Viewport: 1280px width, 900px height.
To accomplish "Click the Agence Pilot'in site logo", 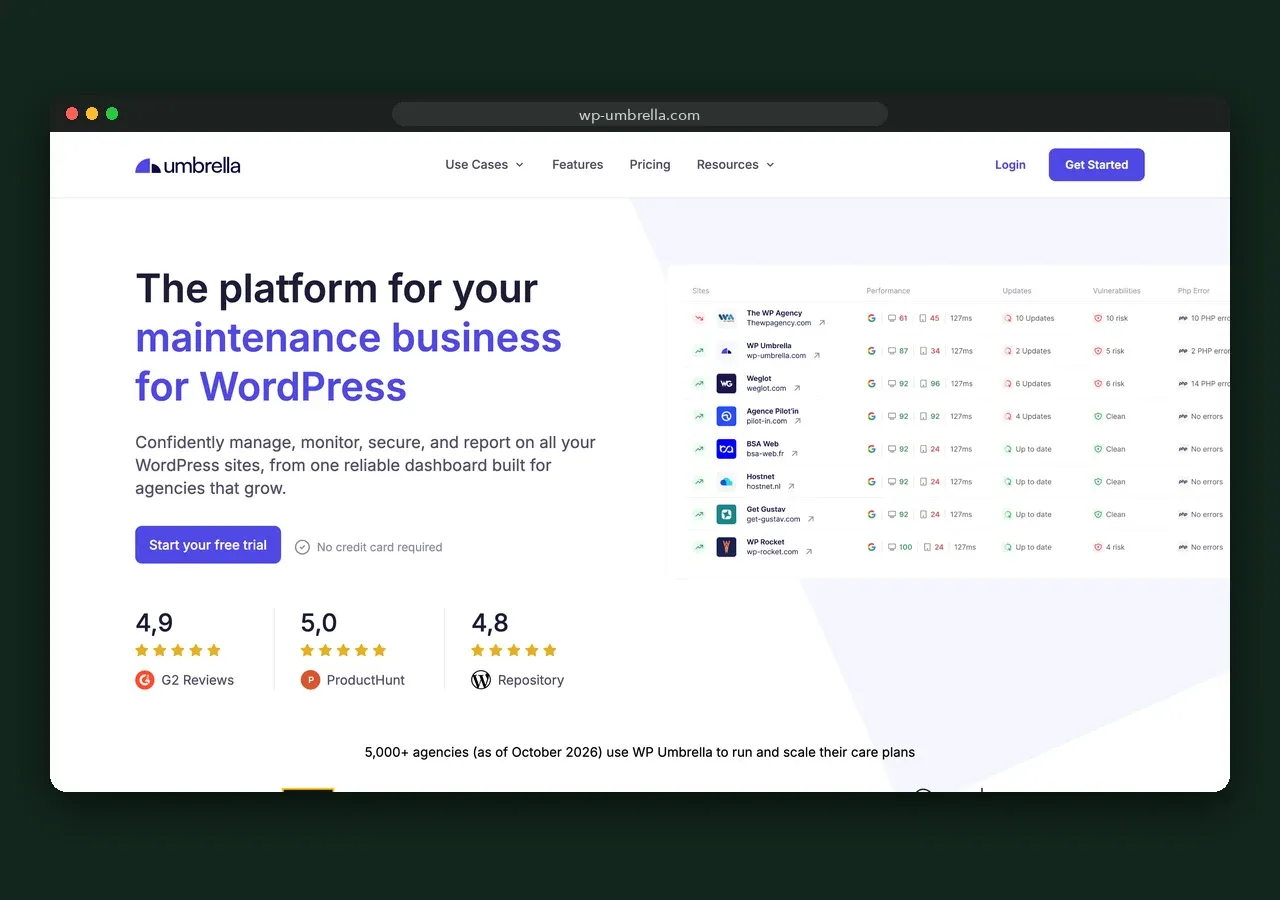I will coord(726,416).
